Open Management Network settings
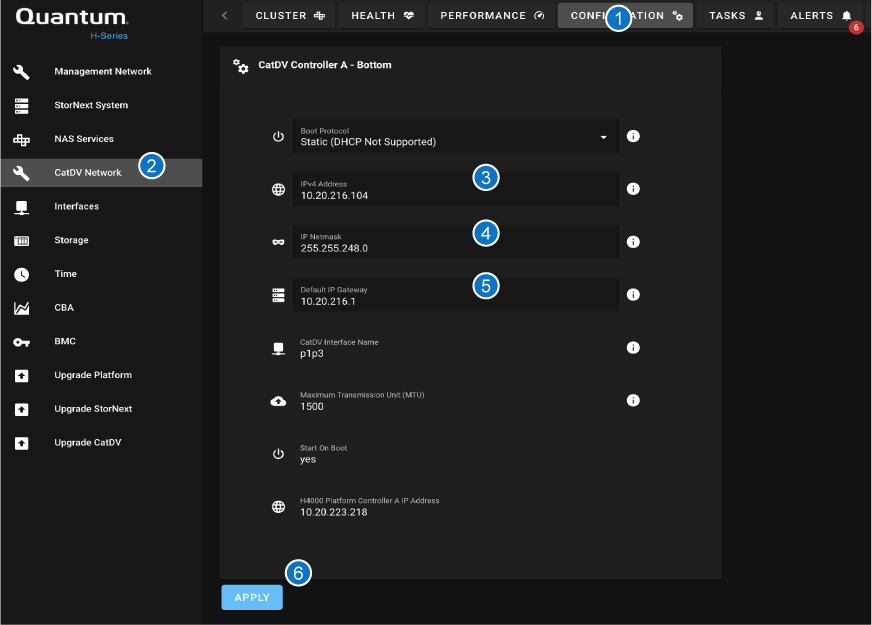 pyautogui.click(x=101, y=72)
